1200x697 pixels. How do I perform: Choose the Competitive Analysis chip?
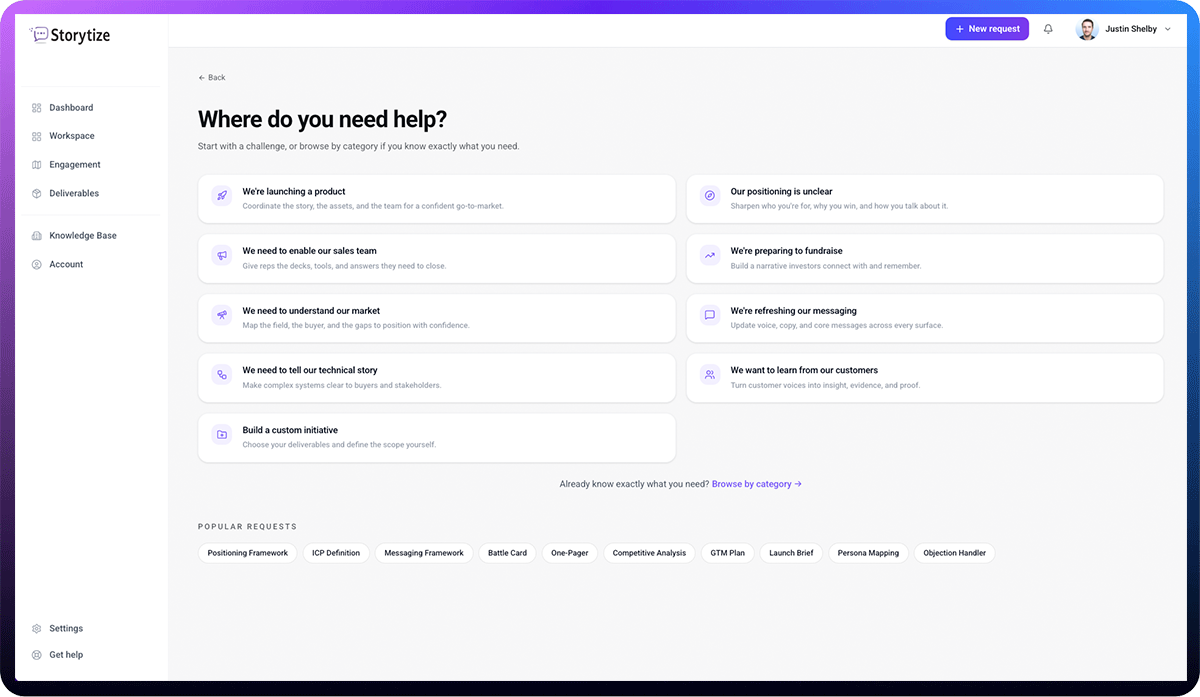[650, 553]
